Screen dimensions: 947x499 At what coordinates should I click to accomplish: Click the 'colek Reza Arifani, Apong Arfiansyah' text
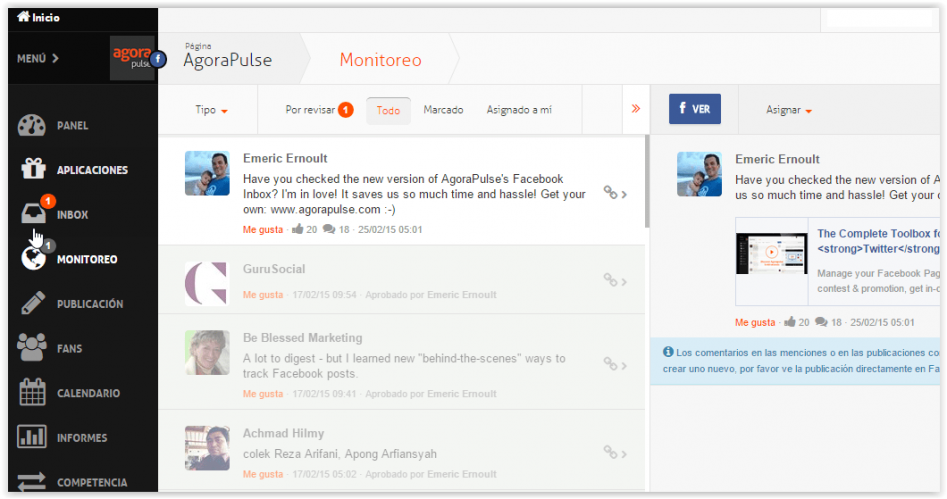(339, 454)
